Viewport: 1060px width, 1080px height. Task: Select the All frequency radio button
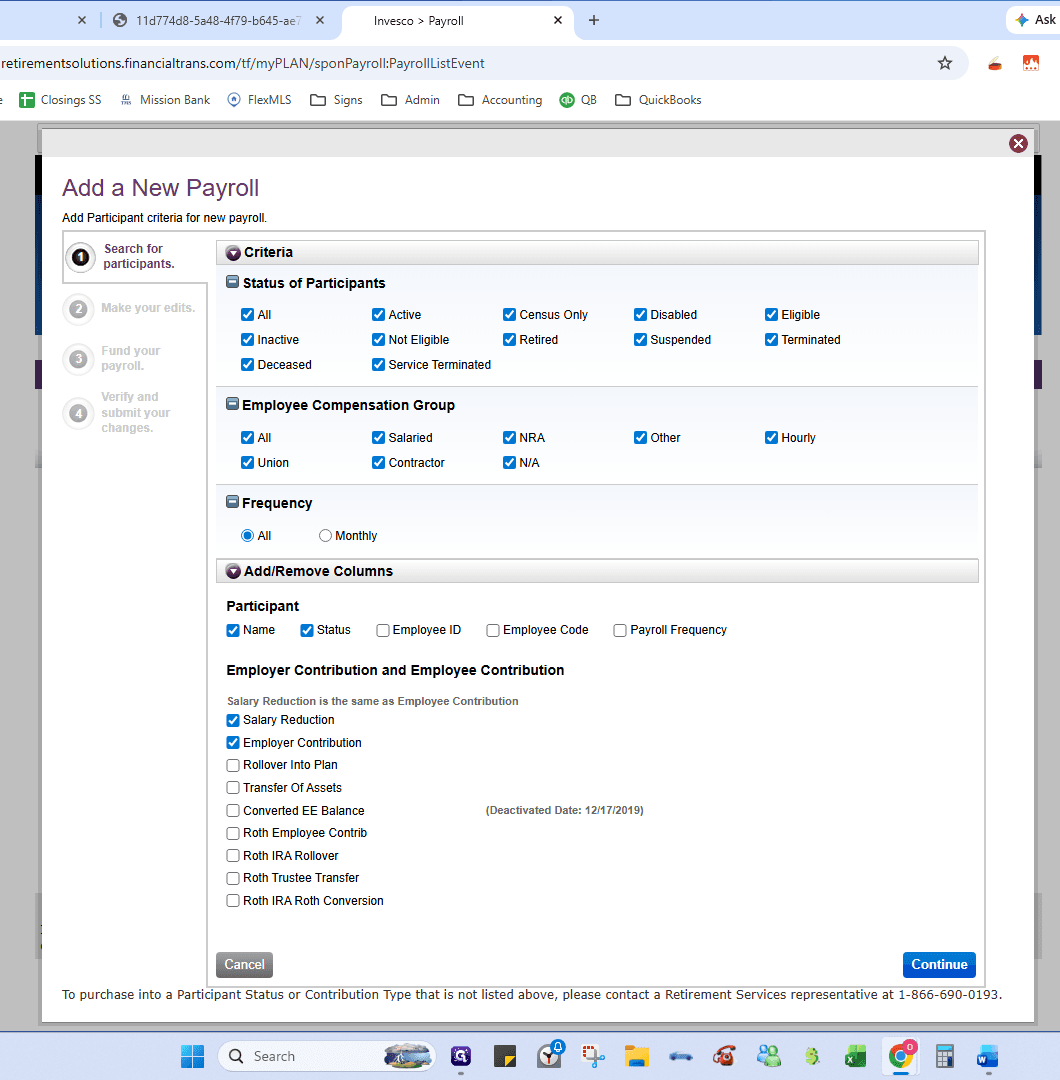tap(247, 535)
